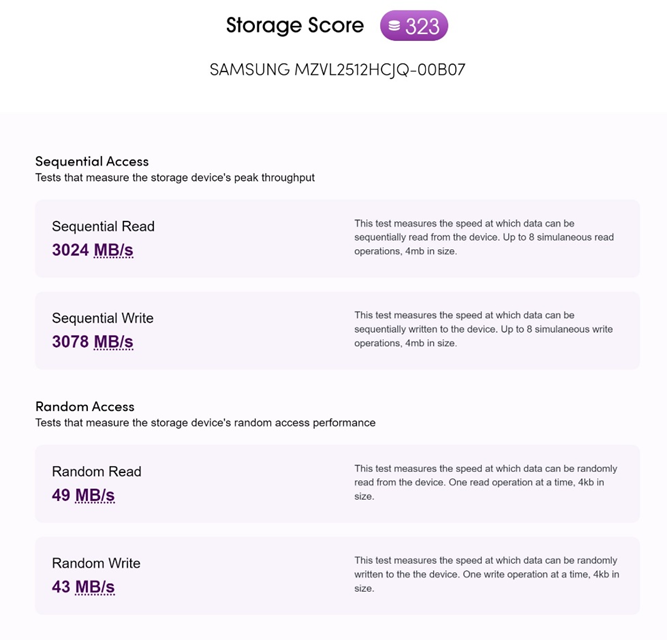Click the disk stack icon in score badge

[x=395, y=26]
